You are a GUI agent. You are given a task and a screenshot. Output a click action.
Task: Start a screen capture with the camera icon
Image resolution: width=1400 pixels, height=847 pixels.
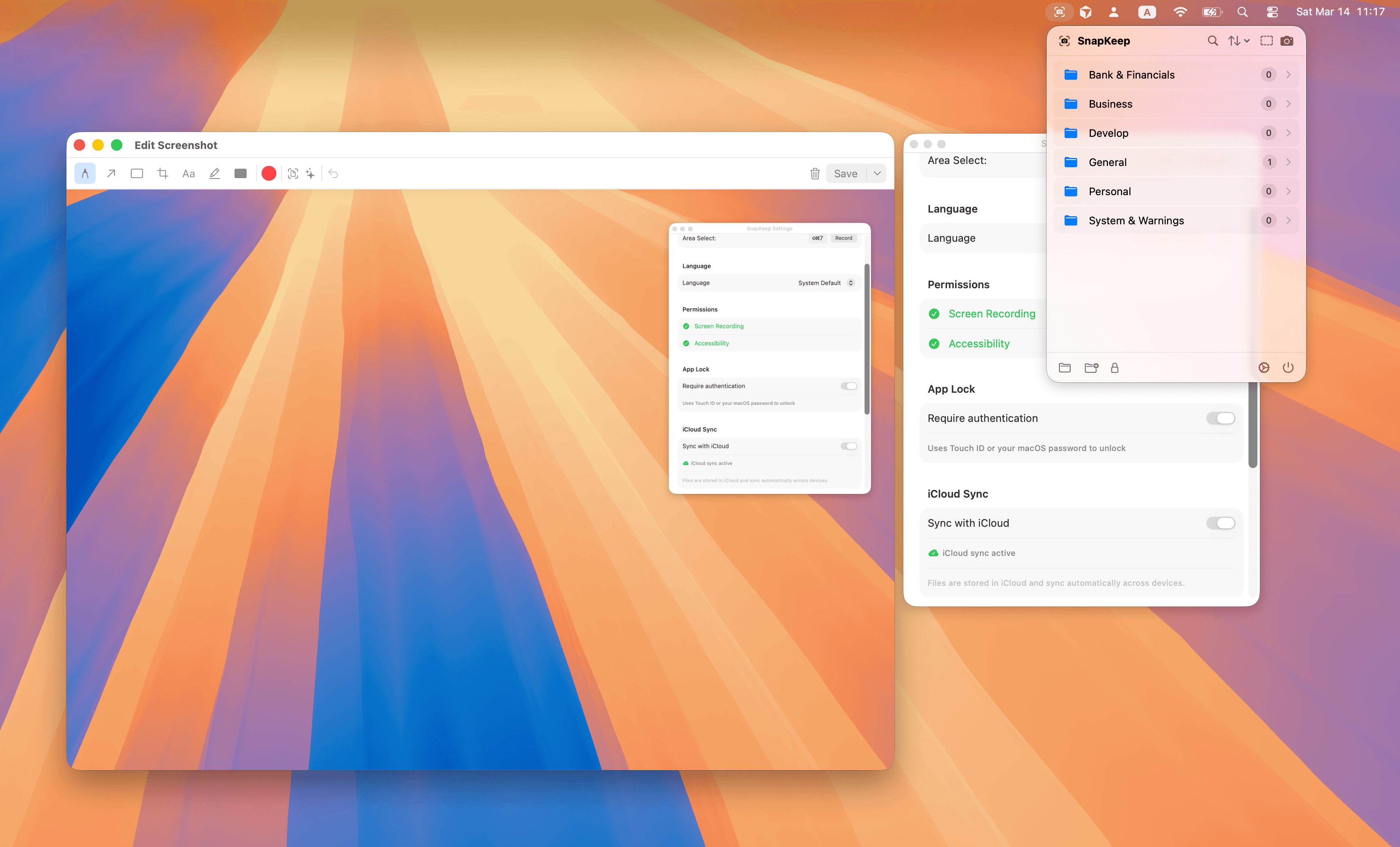(x=1287, y=40)
